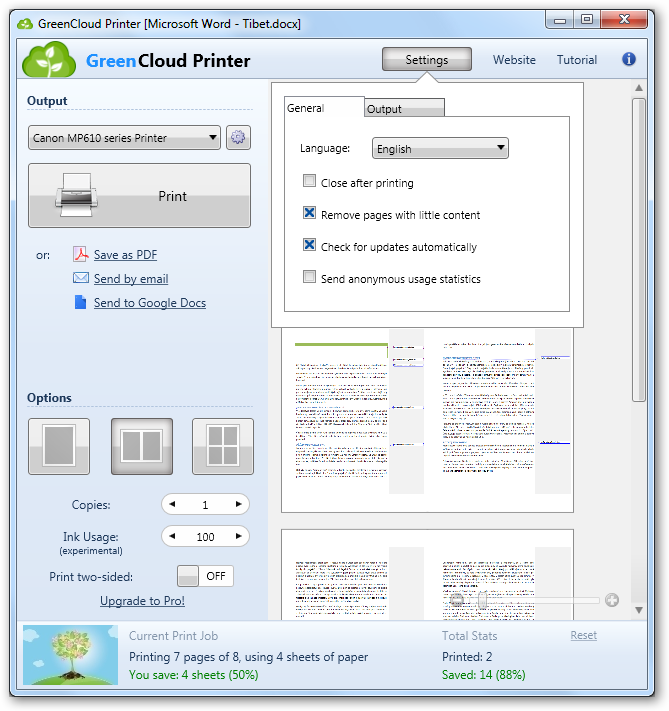
Task: Increase ink usage with right arrow
Action: pyautogui.click(x=239, y=536)
